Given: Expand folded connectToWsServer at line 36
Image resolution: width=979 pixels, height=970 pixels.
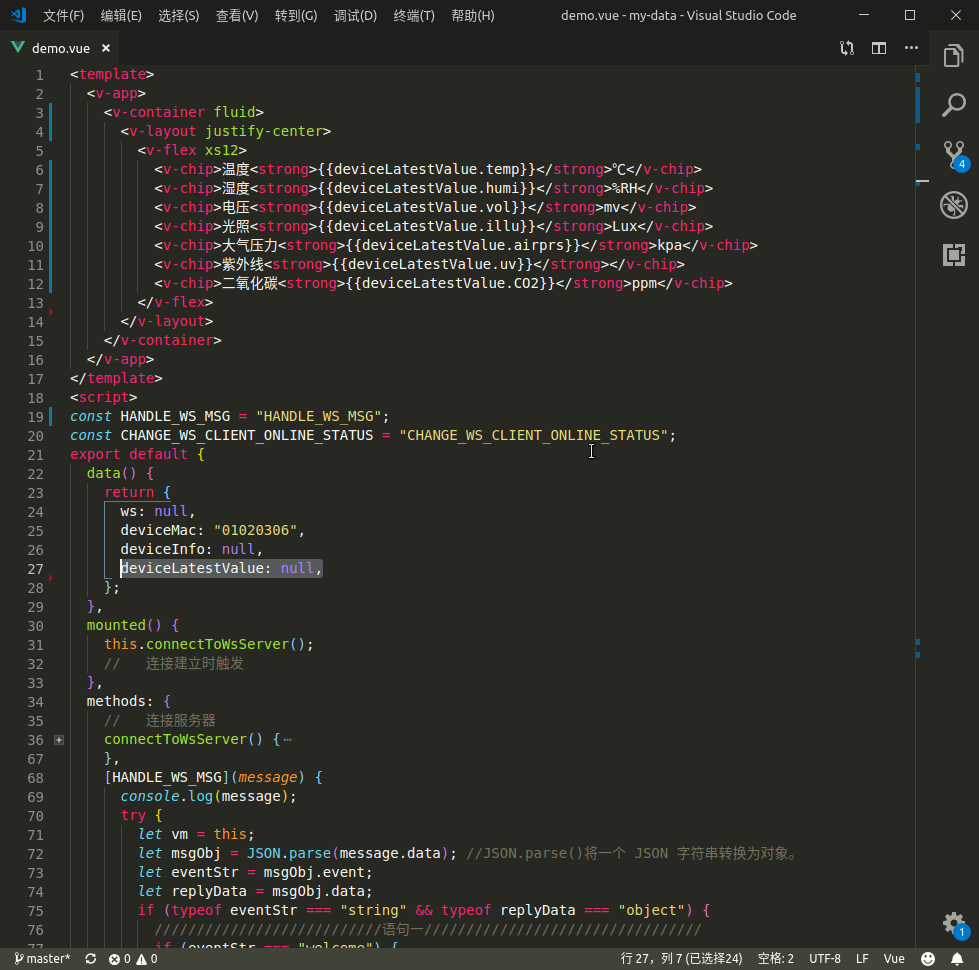Looking at the screenshot, I should coord(59,740).
